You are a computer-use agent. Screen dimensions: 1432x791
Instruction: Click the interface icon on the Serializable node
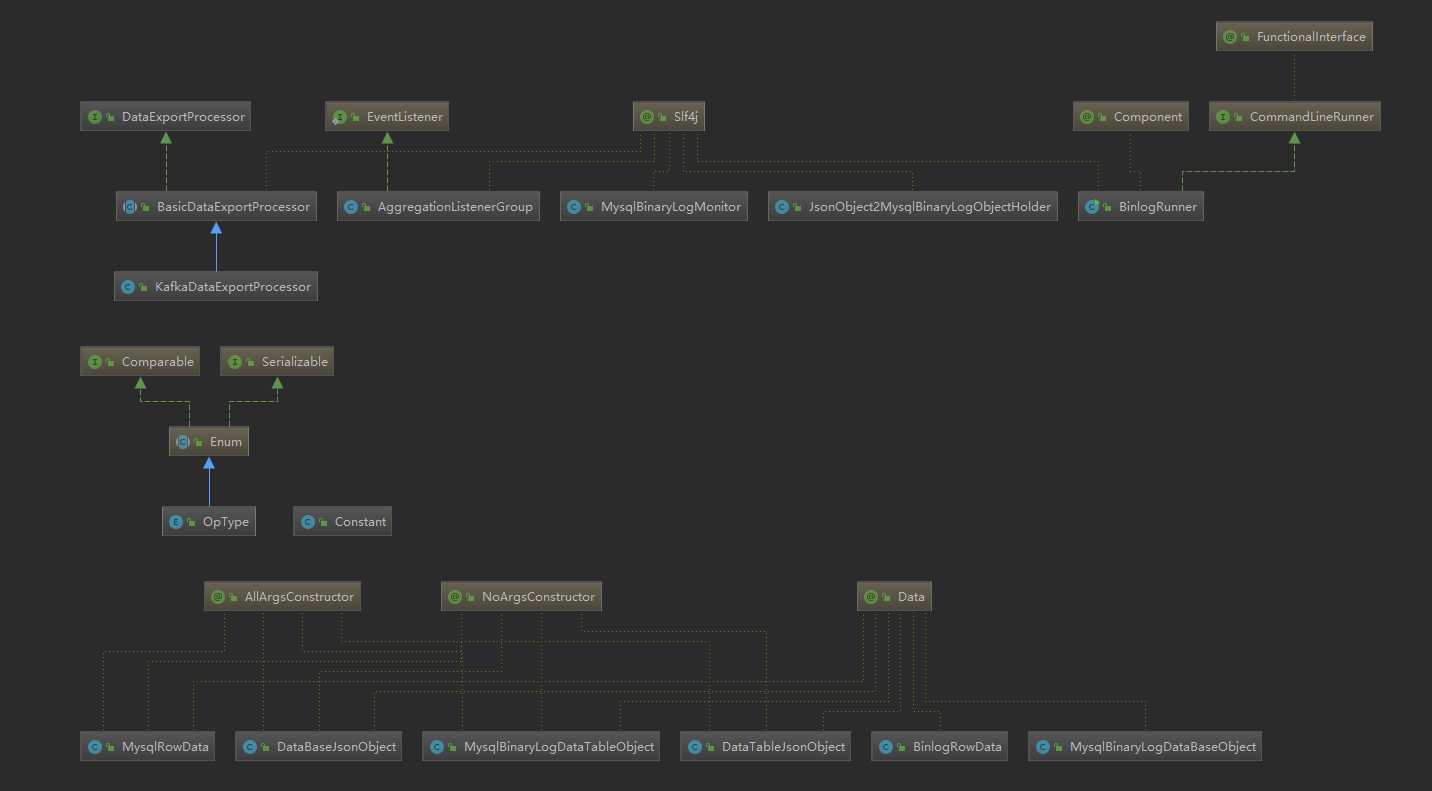[235, 362]
